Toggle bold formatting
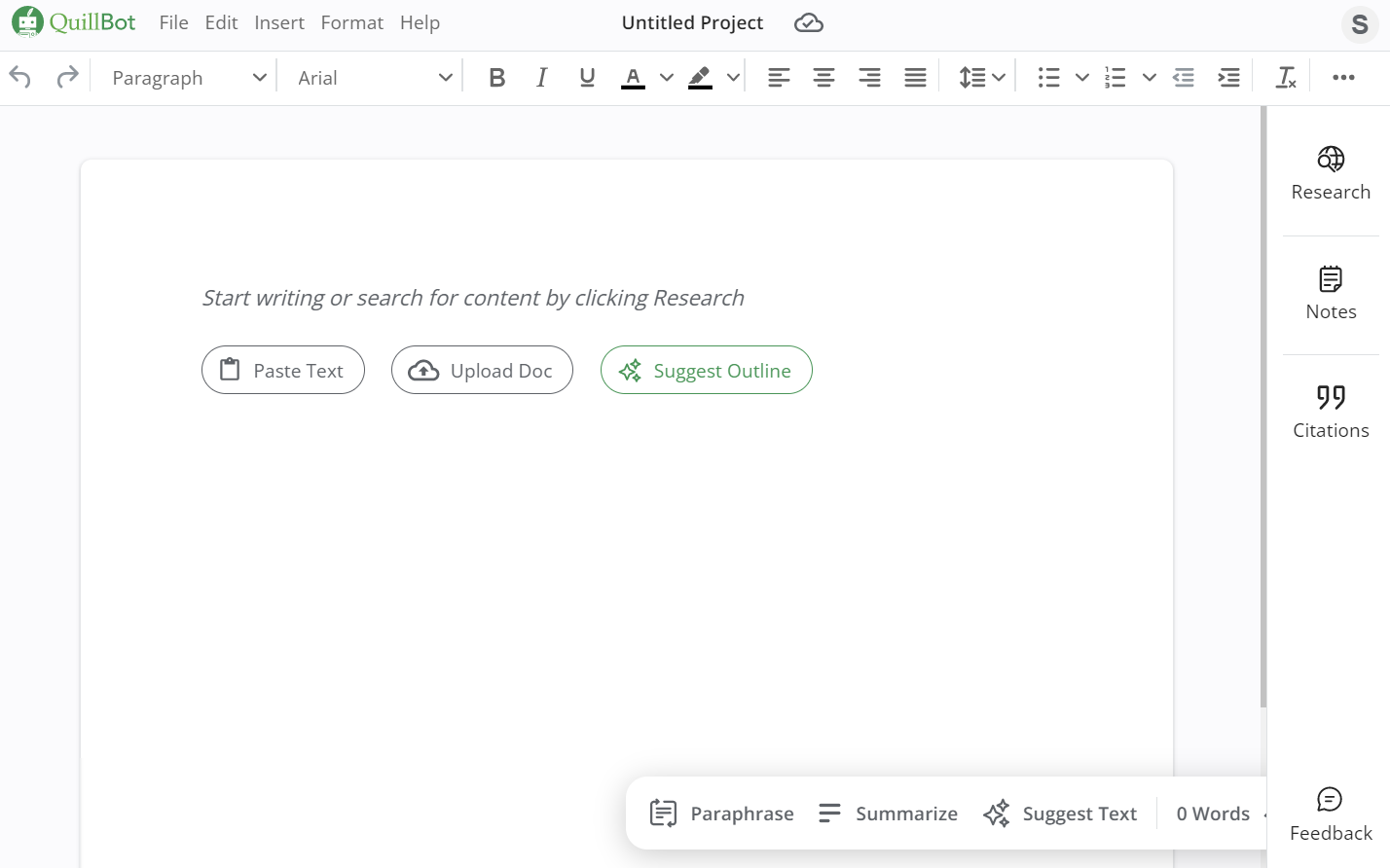This screenshot has width=1390, height=868. click(497, 78)
